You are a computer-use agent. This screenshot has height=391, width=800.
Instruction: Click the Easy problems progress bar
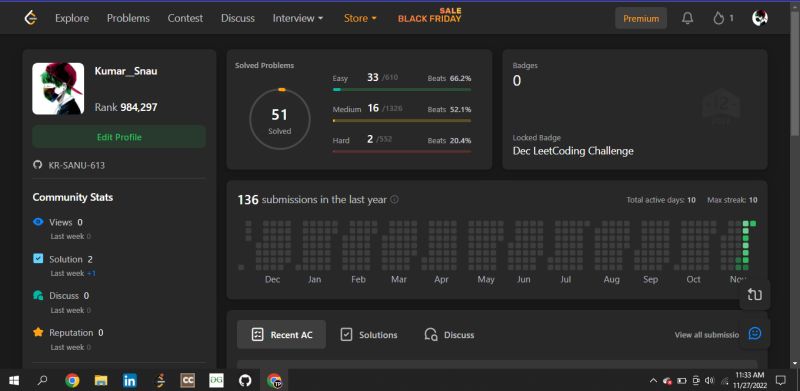coord(402,89)
